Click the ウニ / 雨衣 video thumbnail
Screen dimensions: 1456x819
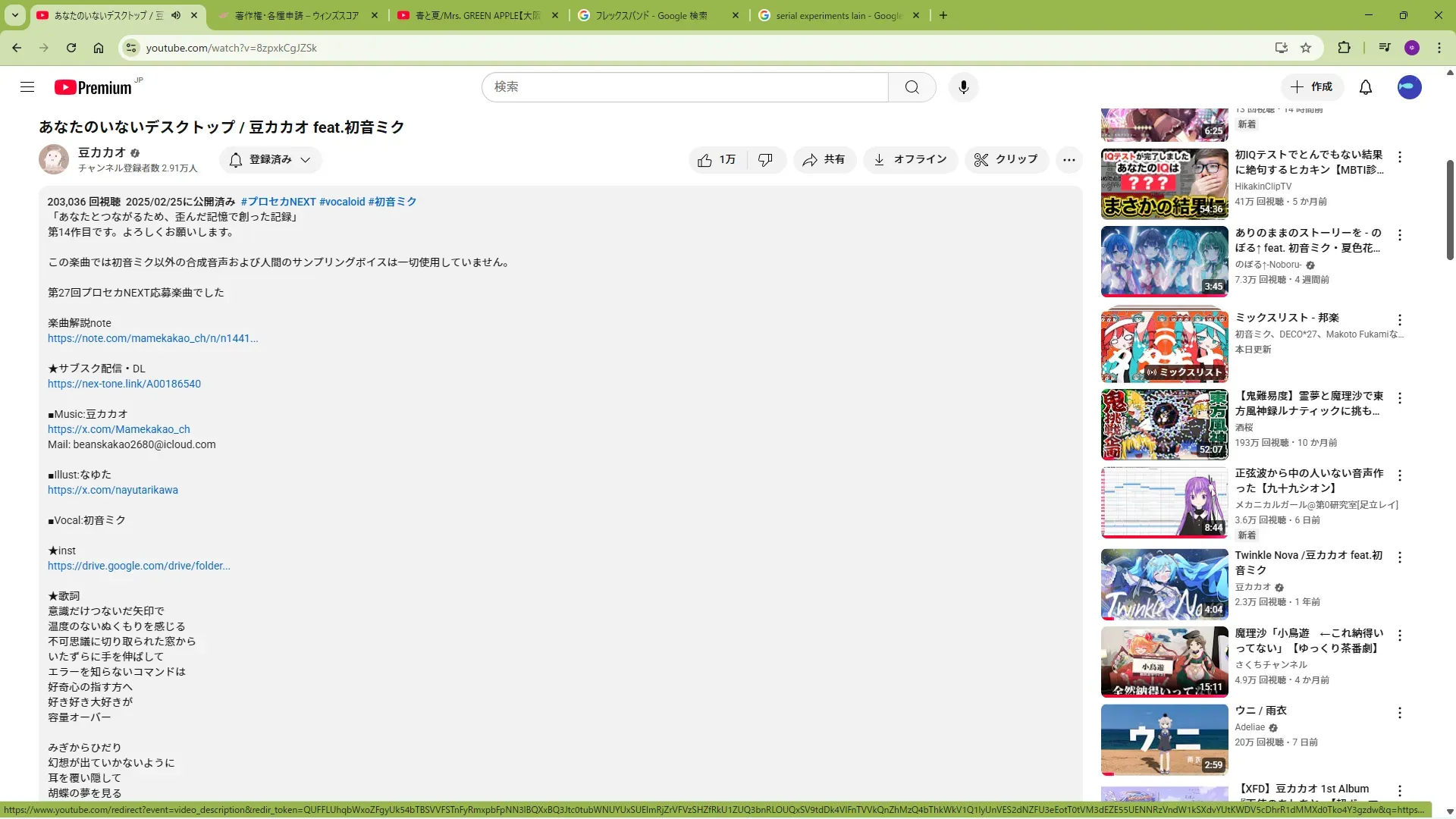pyautogui.click(x=1164, y=739)
